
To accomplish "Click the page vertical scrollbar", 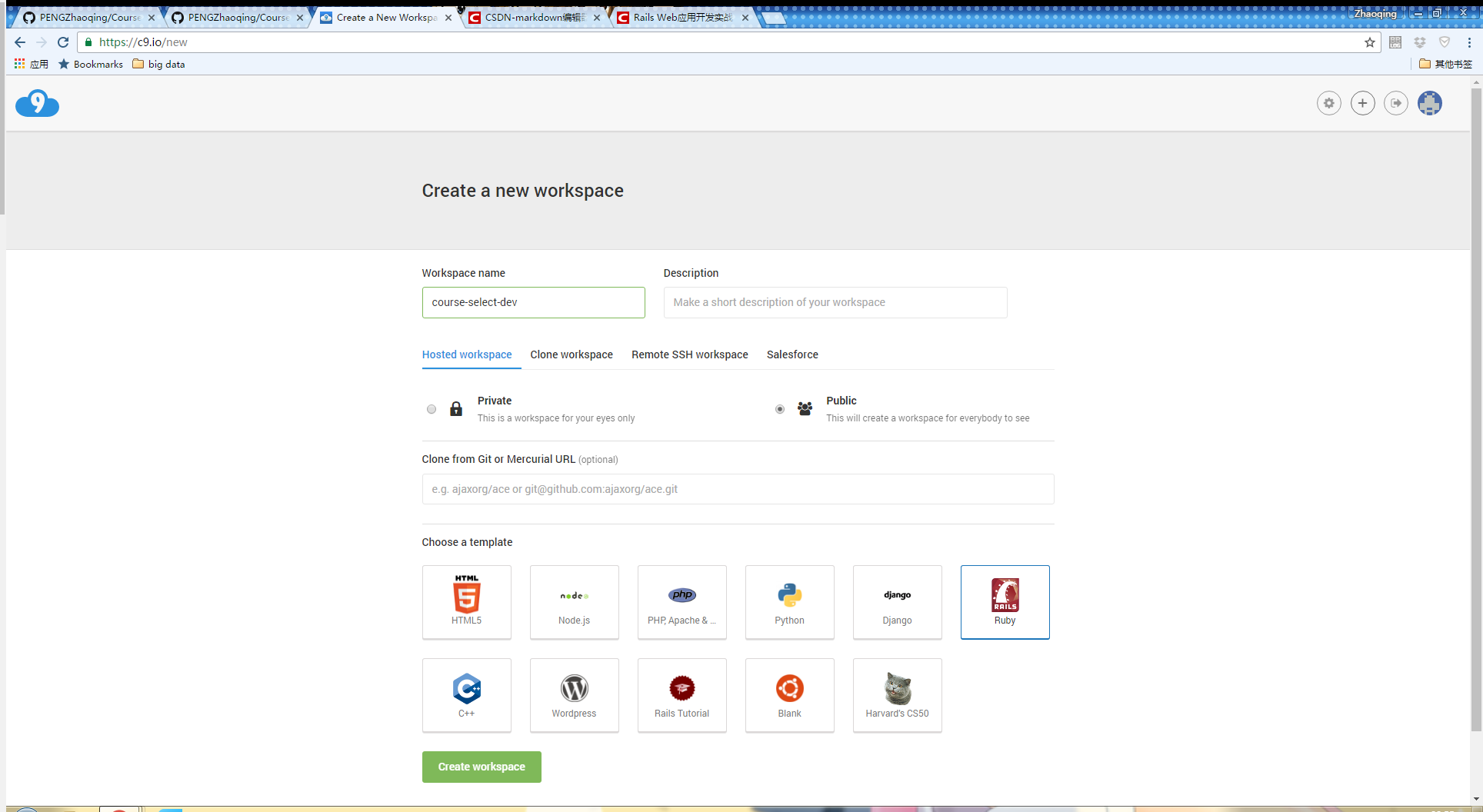I will (1475, 411).
